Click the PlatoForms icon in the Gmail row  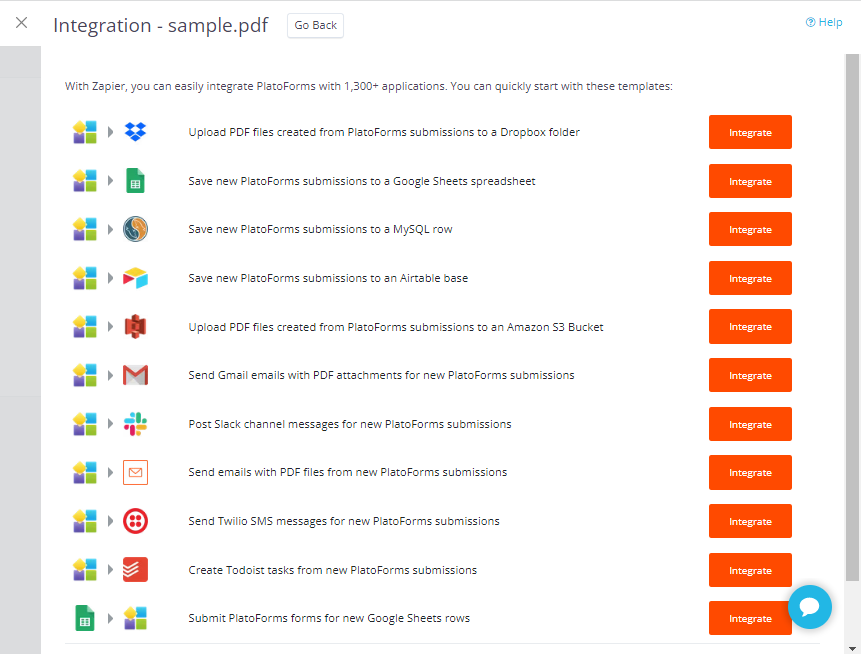click(x=85, y=375)
